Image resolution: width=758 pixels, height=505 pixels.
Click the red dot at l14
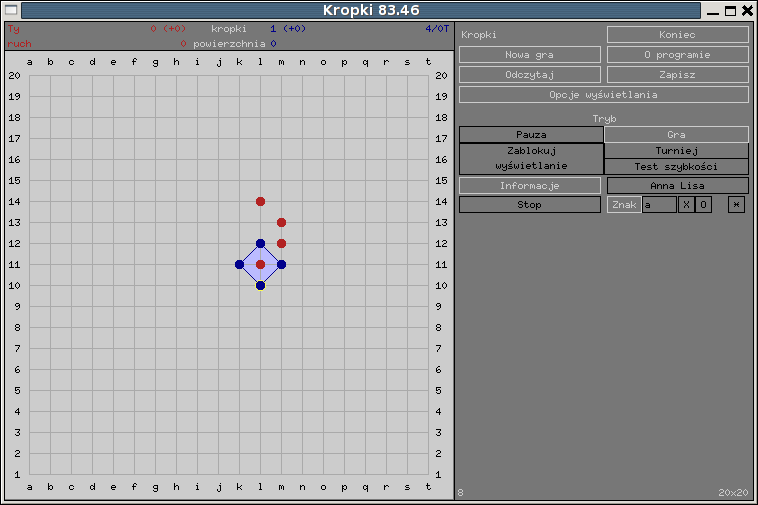(x=260, y=201)
